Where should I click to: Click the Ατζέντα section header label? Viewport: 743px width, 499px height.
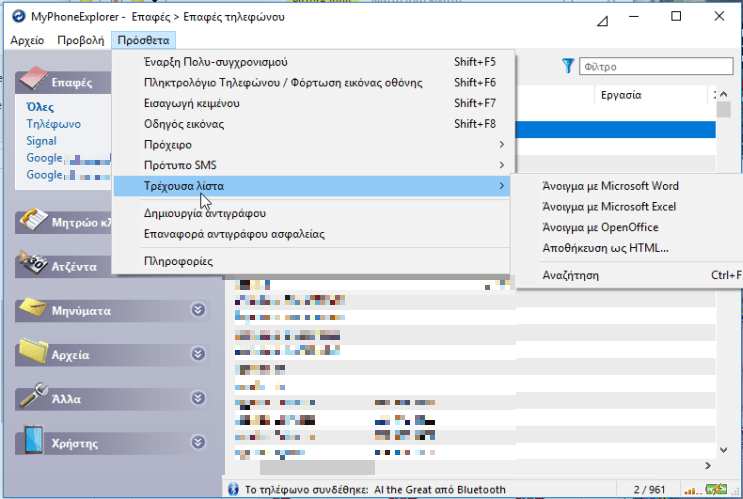click(x=74, y=267)
